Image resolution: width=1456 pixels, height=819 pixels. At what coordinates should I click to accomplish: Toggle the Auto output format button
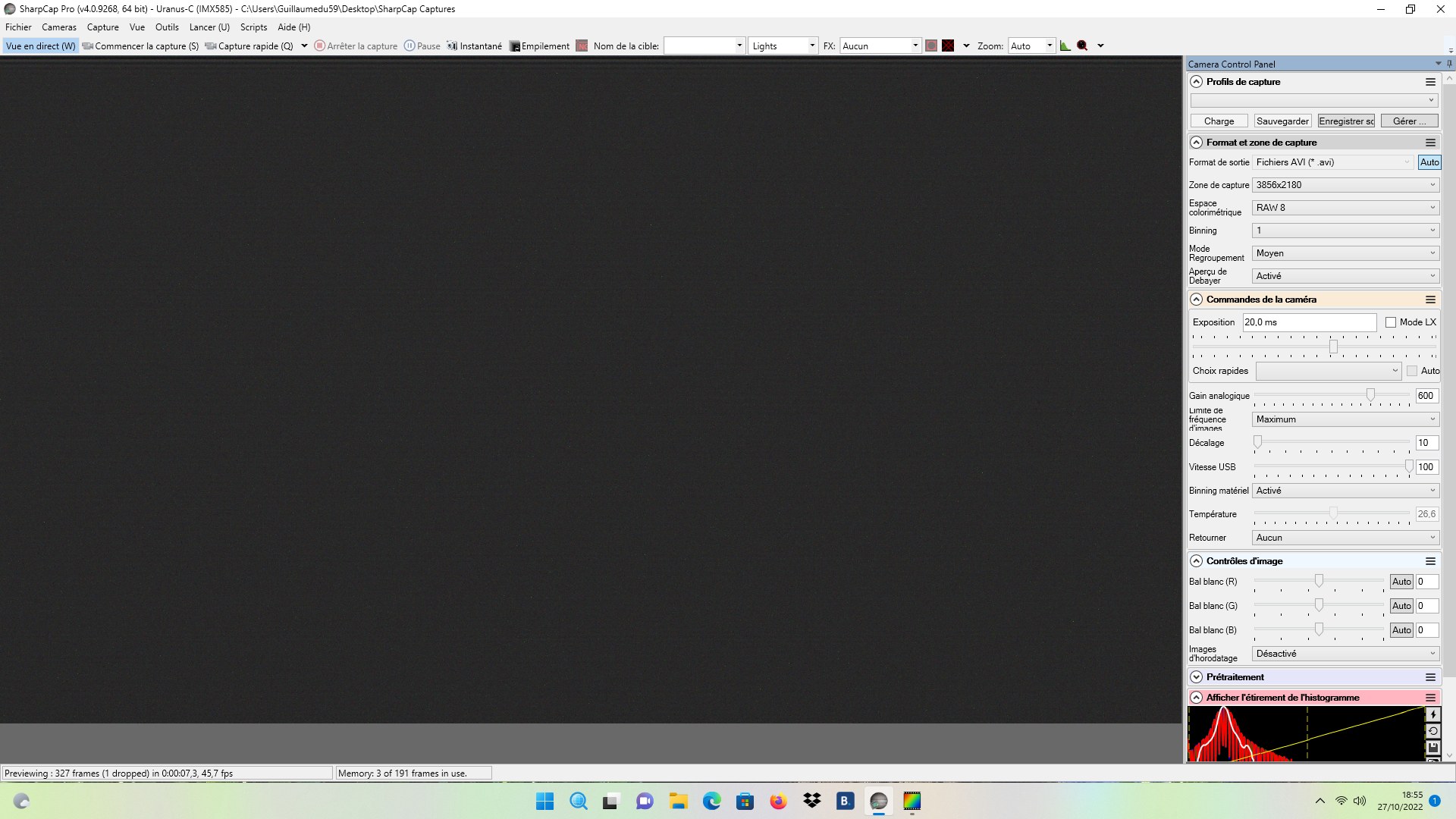1429,162
